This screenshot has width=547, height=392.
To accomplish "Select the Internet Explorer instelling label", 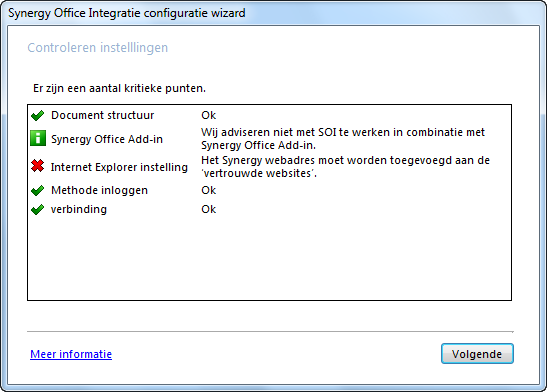I will click(119, 167).
